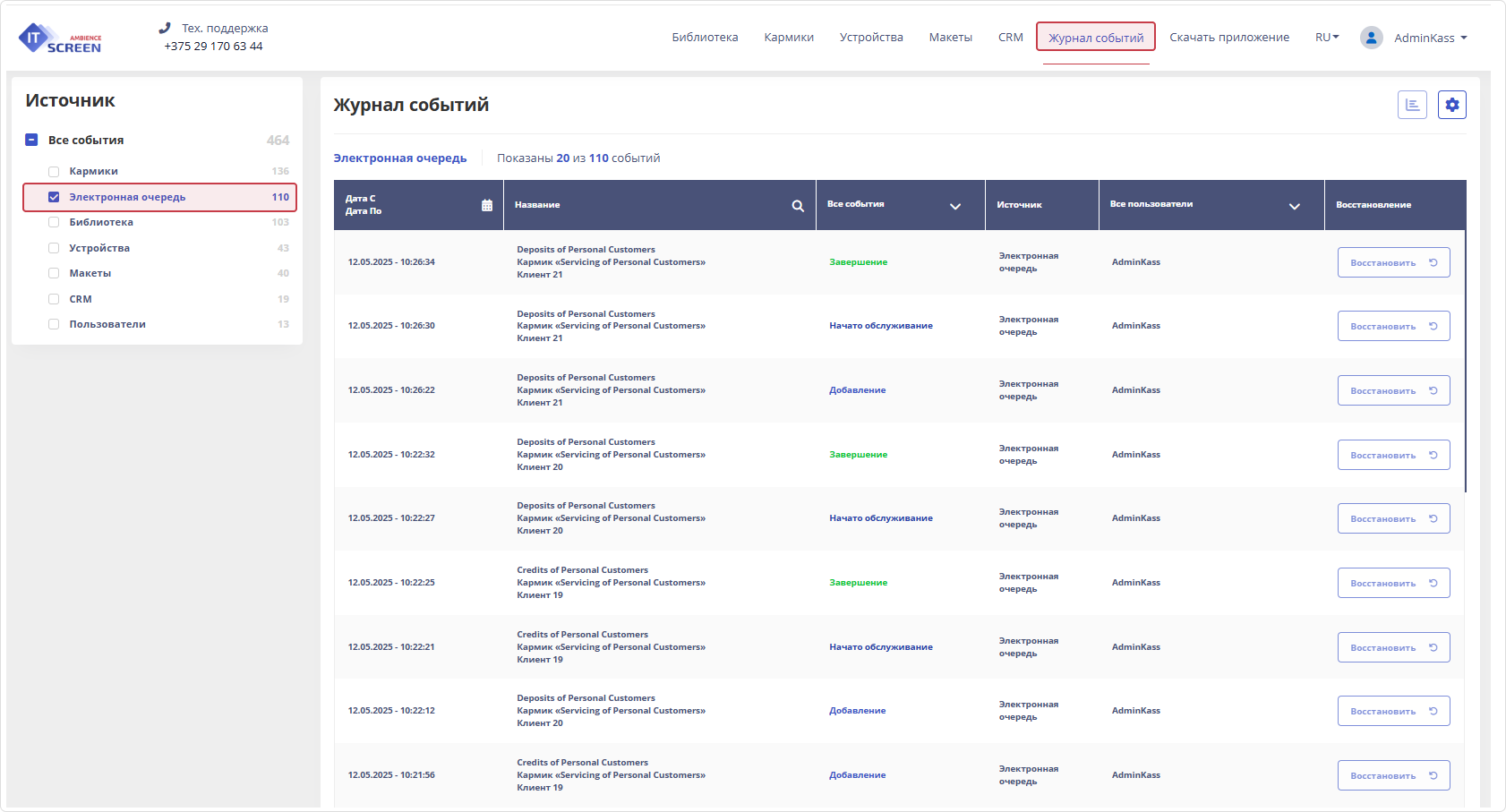Enable the Библиотека source checkbox
Image resolution: width=1506 pixels, height=812 pixels.
[54, 222]
